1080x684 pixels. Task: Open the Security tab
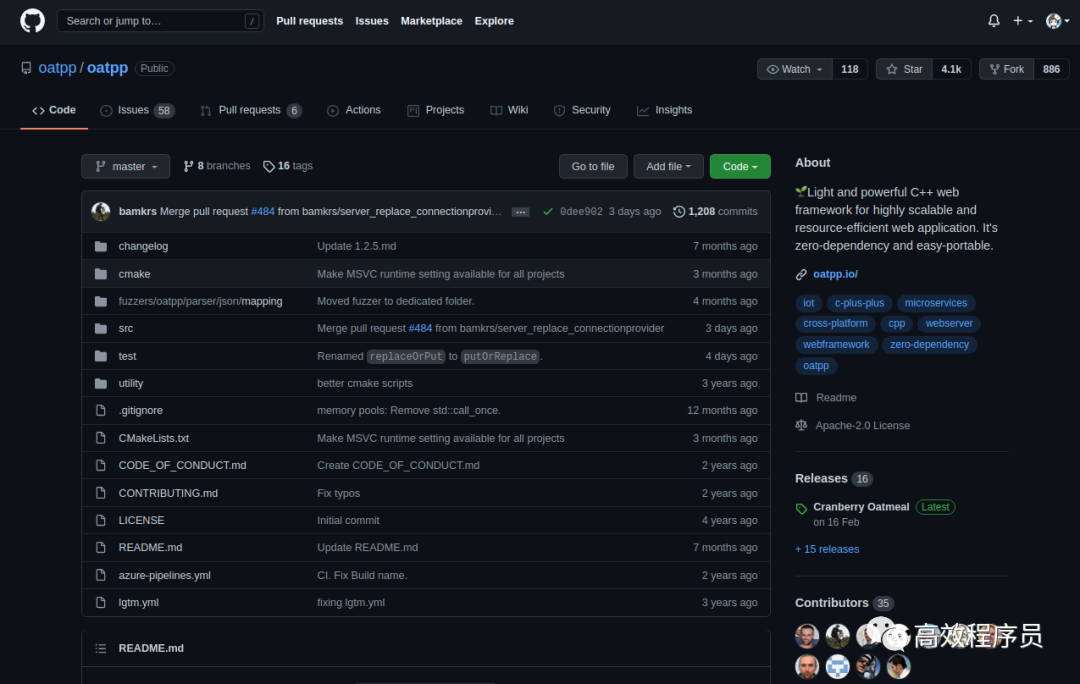click(x=582, y=110)
